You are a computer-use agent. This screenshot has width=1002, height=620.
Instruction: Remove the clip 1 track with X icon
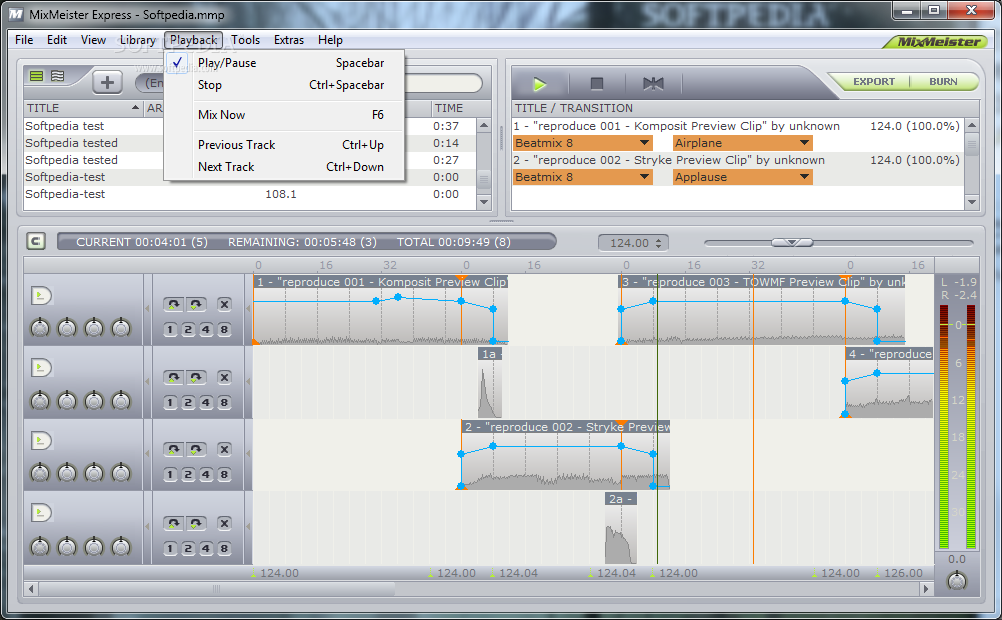(224, 304)
